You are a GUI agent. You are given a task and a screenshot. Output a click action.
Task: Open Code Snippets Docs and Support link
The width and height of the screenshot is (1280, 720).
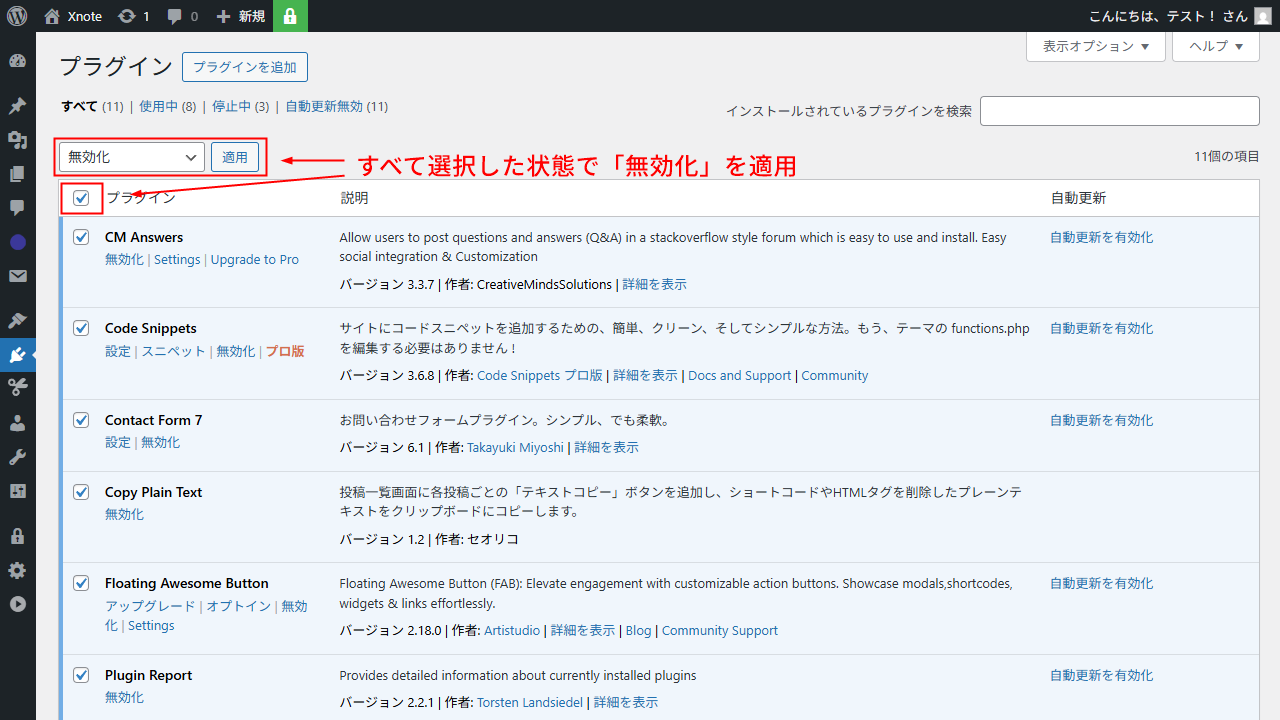point(740,375)
